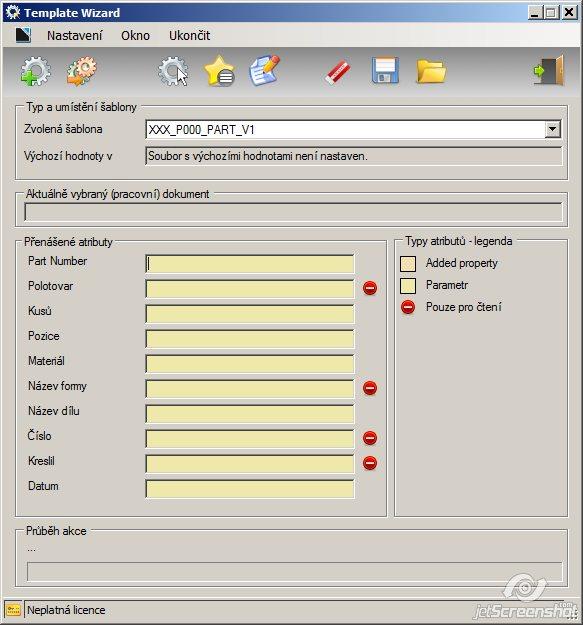Click the Ukončit menu item
The width and height of the screenshot is (583, 625).
pyautogui.click(x=189, y=35)
